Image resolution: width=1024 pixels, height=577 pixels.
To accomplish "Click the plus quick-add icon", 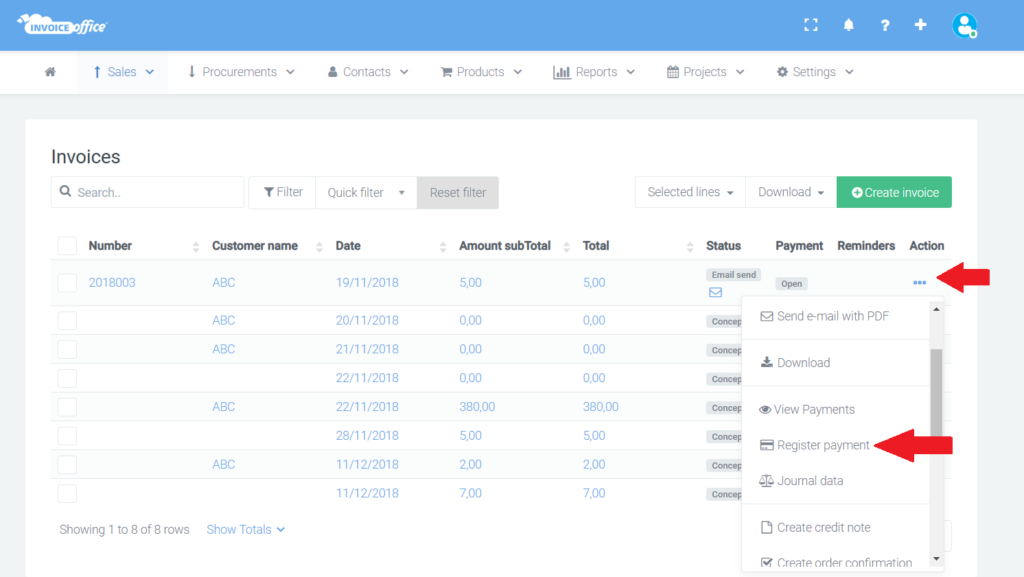I will point(920,25).
